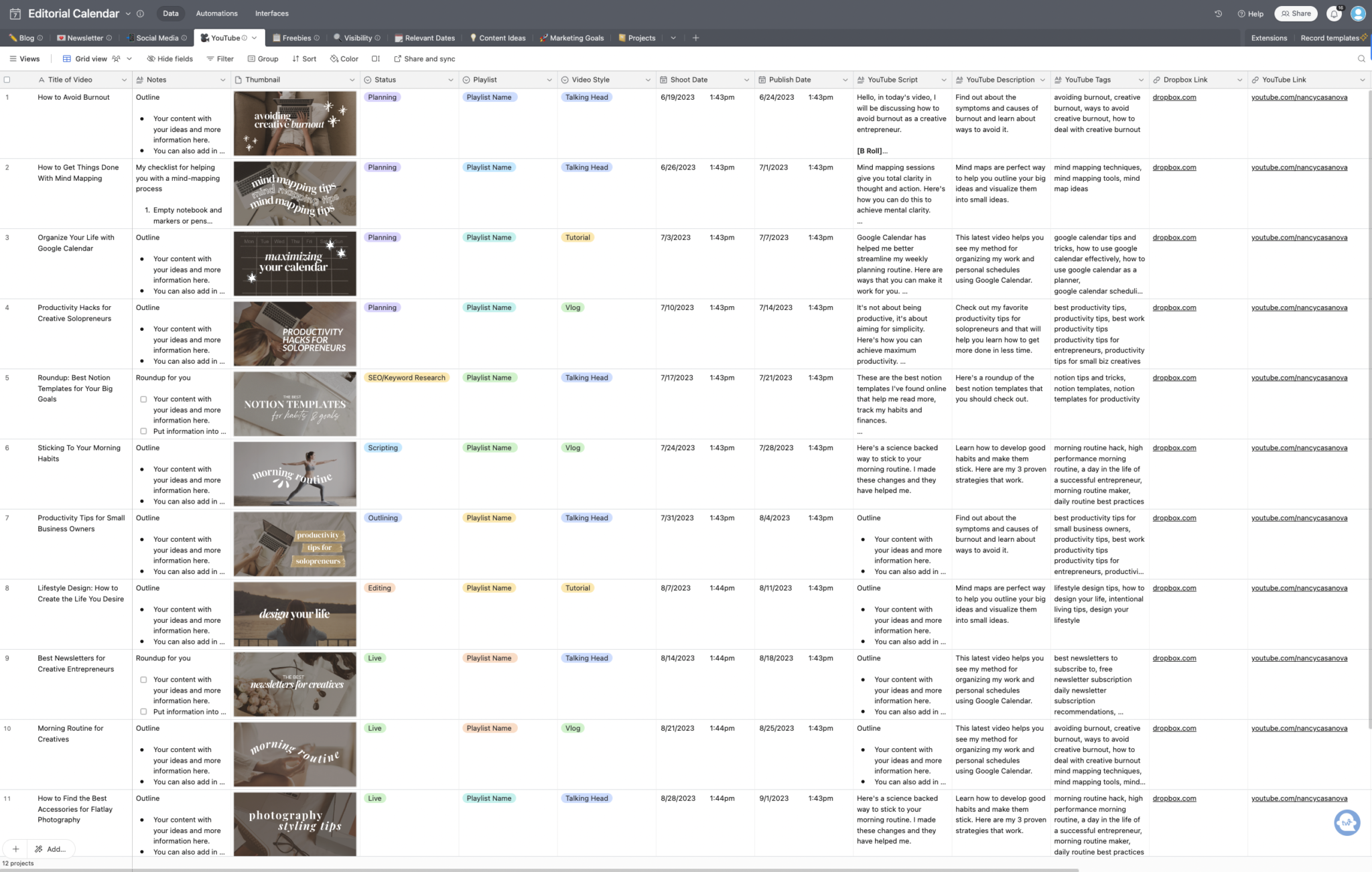Click the Help button

(1250, 13)
